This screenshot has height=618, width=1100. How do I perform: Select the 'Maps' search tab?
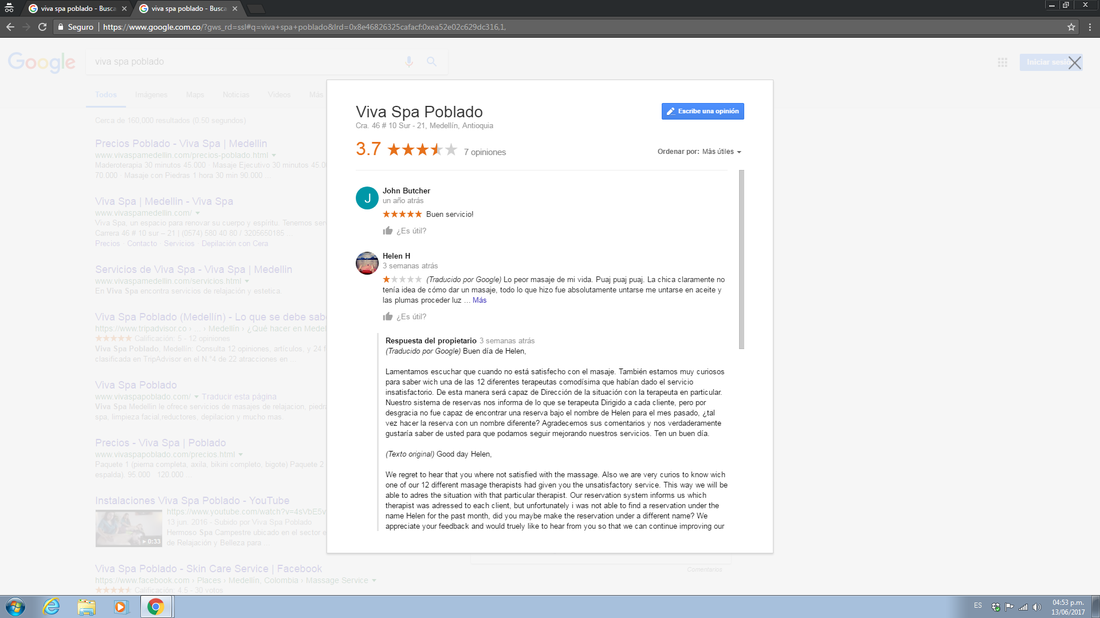pyautogui.click(x=195, y=95)
